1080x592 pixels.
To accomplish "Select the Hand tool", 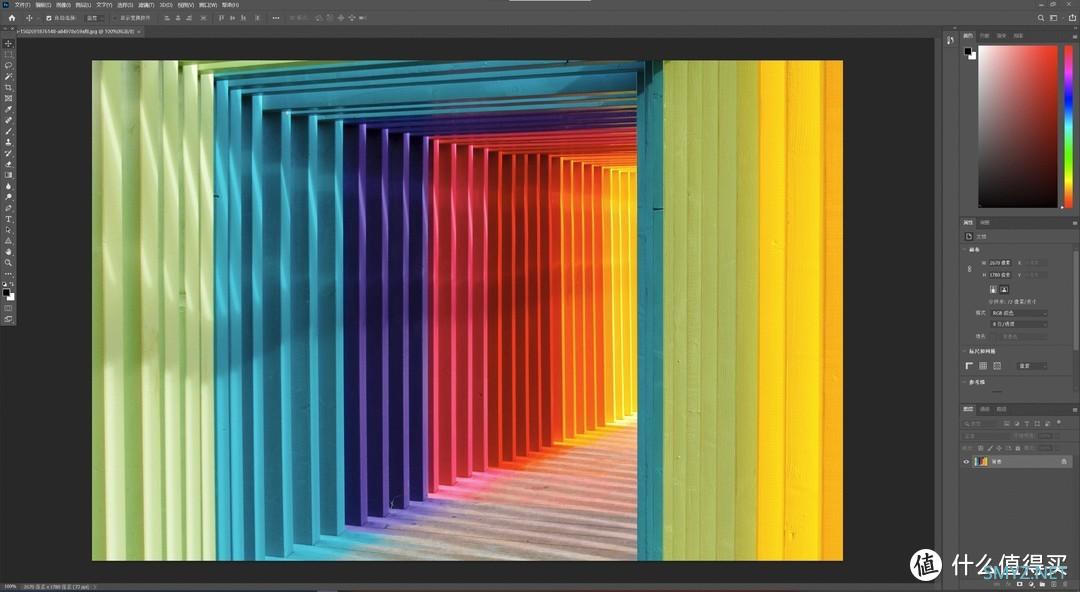I will coord(9,252).
